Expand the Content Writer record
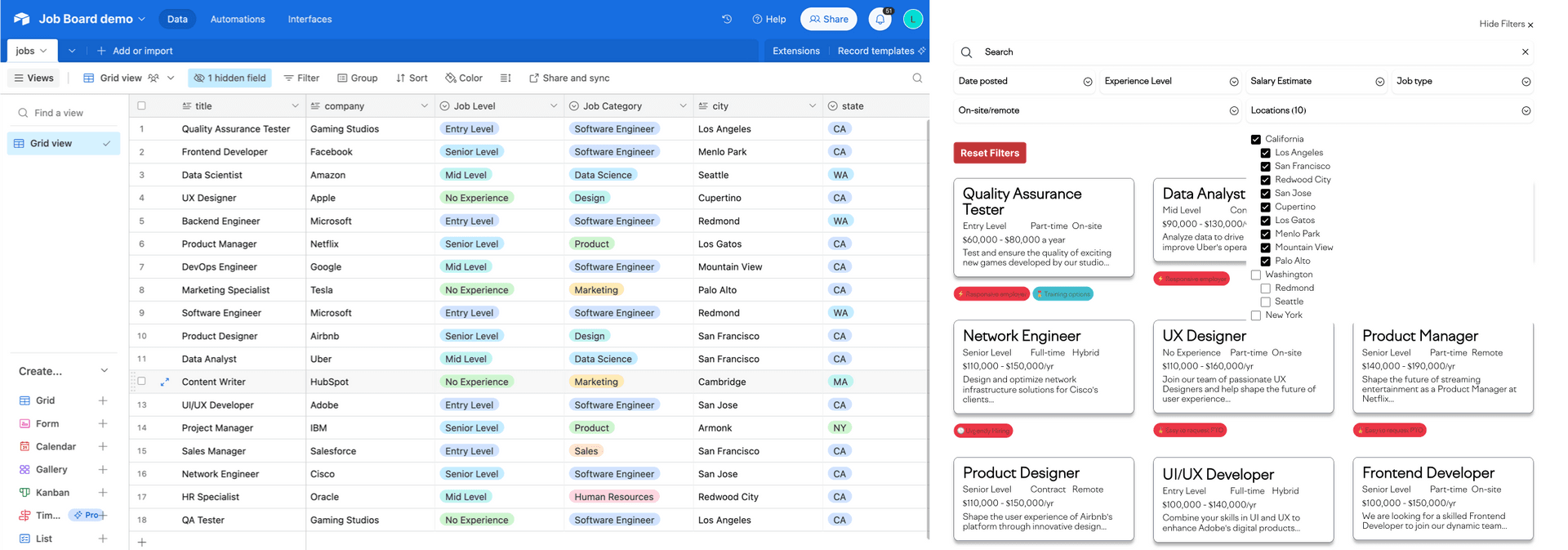1568x550 pixels. 165,382
